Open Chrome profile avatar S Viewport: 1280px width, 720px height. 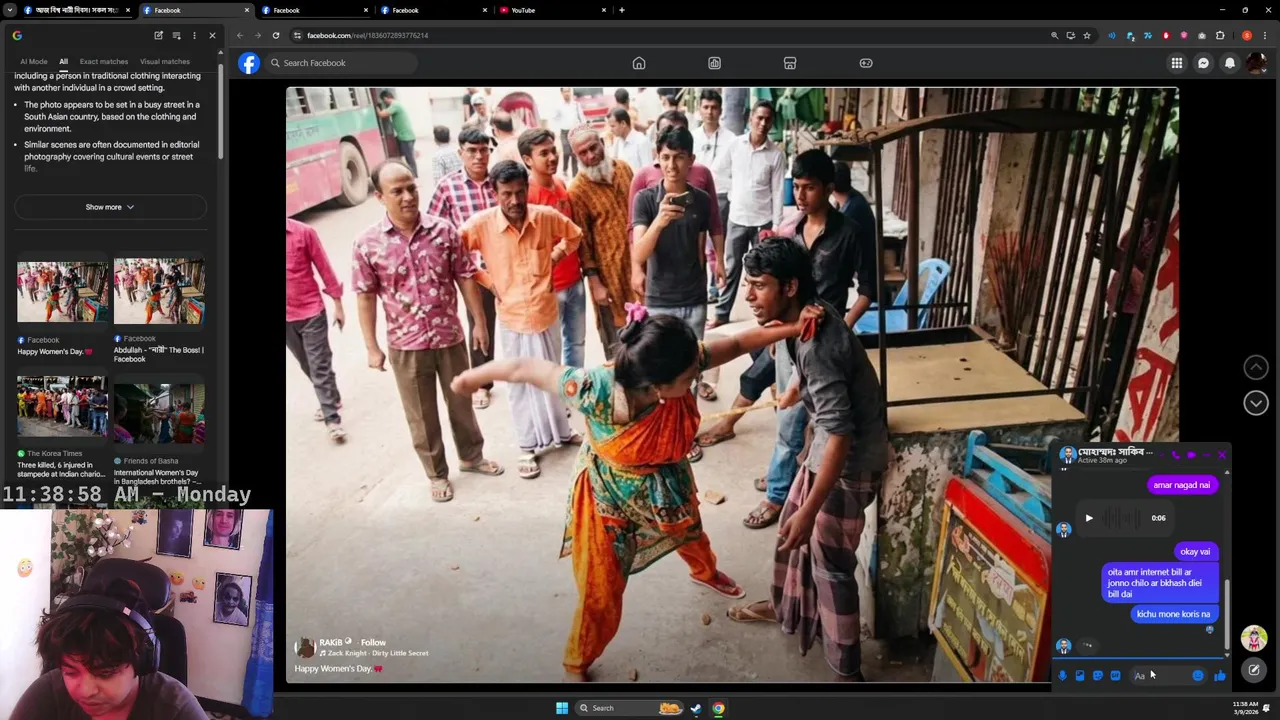[1247, 35]
